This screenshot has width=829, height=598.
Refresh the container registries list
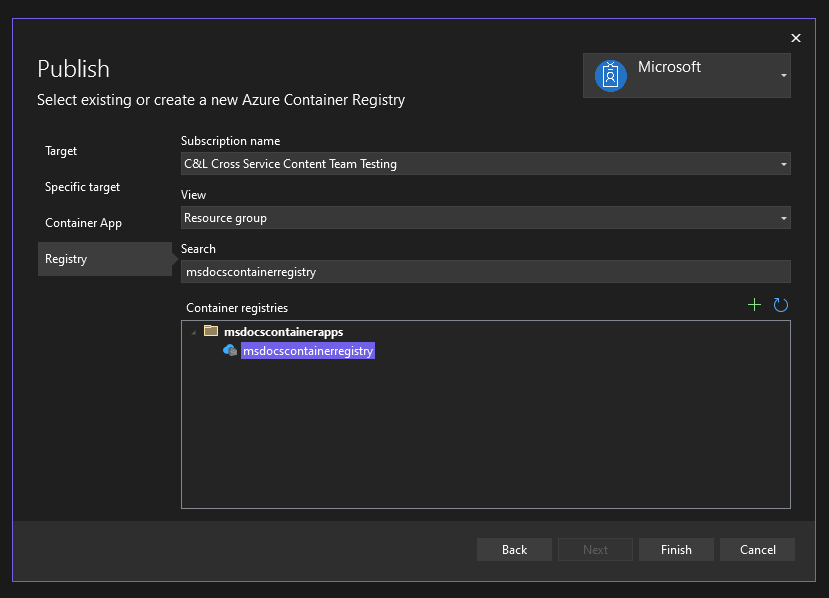[x=781, y=304]
